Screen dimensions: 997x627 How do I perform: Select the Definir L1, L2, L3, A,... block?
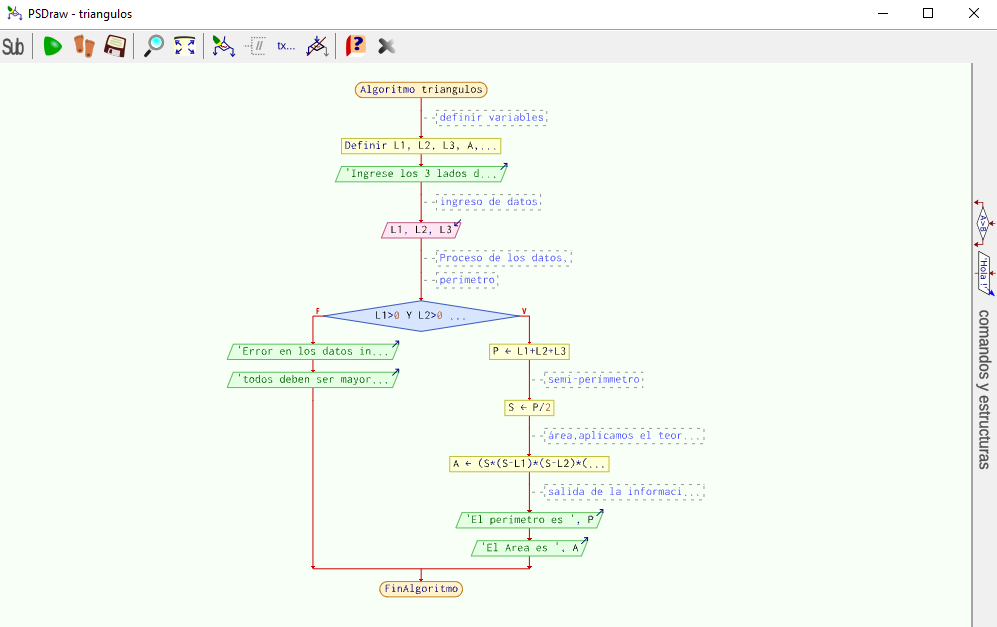pos(421,146)
